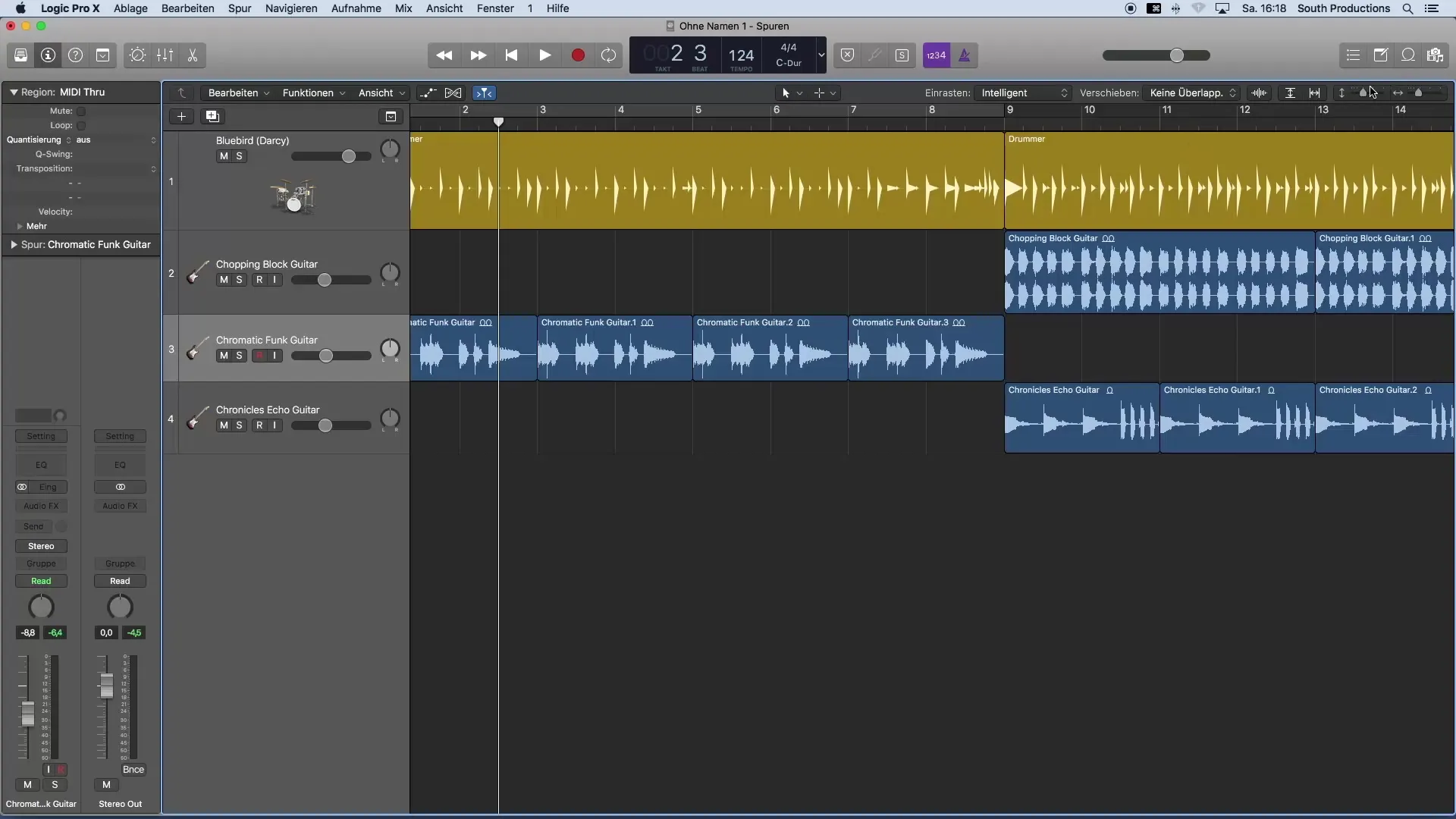
Task: Toggle Count-in 1234 button
Action: point(937,55)
